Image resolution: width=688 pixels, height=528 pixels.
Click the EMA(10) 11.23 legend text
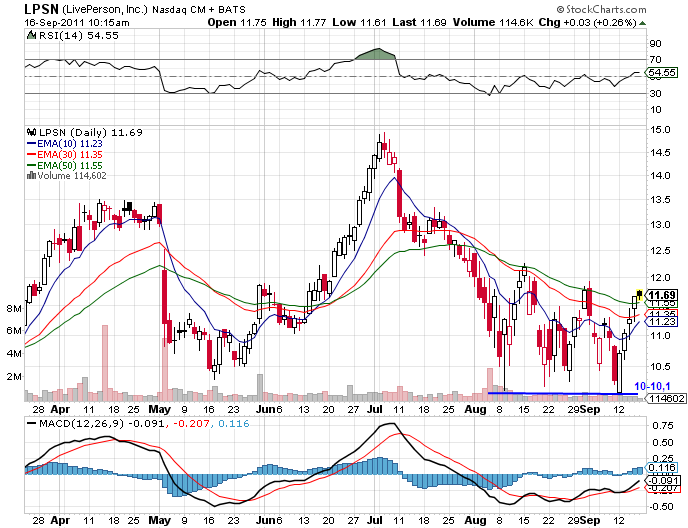70,144
